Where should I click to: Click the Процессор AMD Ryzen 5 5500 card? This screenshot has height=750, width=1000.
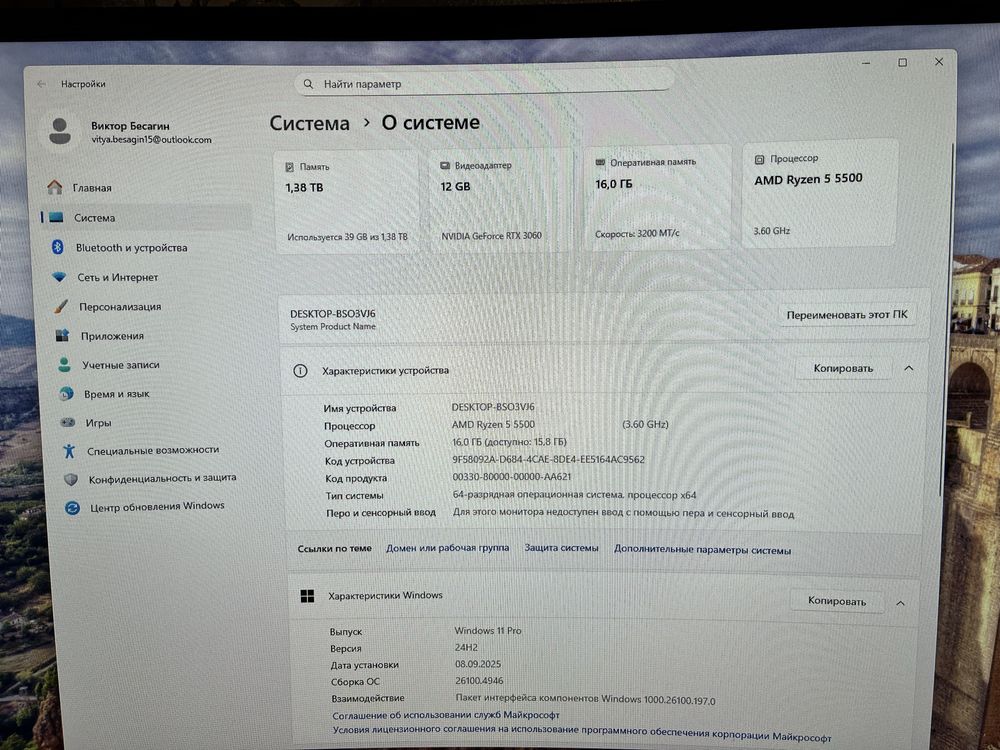tap(820, 193)
